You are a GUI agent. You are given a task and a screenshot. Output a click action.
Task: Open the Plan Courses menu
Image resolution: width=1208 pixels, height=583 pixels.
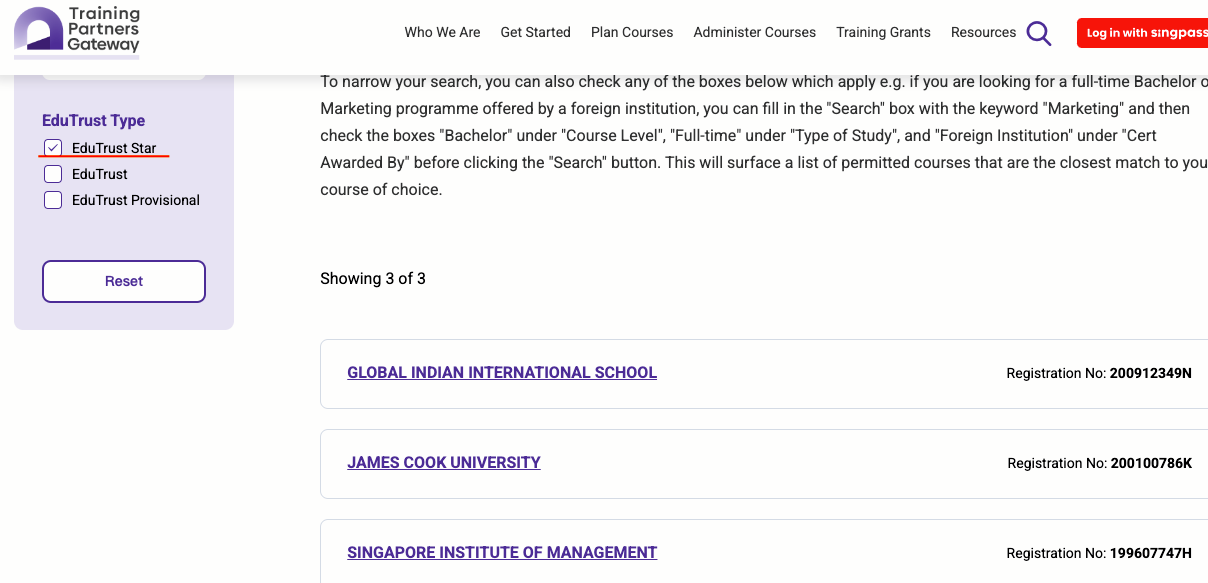(x=632, y=32)
